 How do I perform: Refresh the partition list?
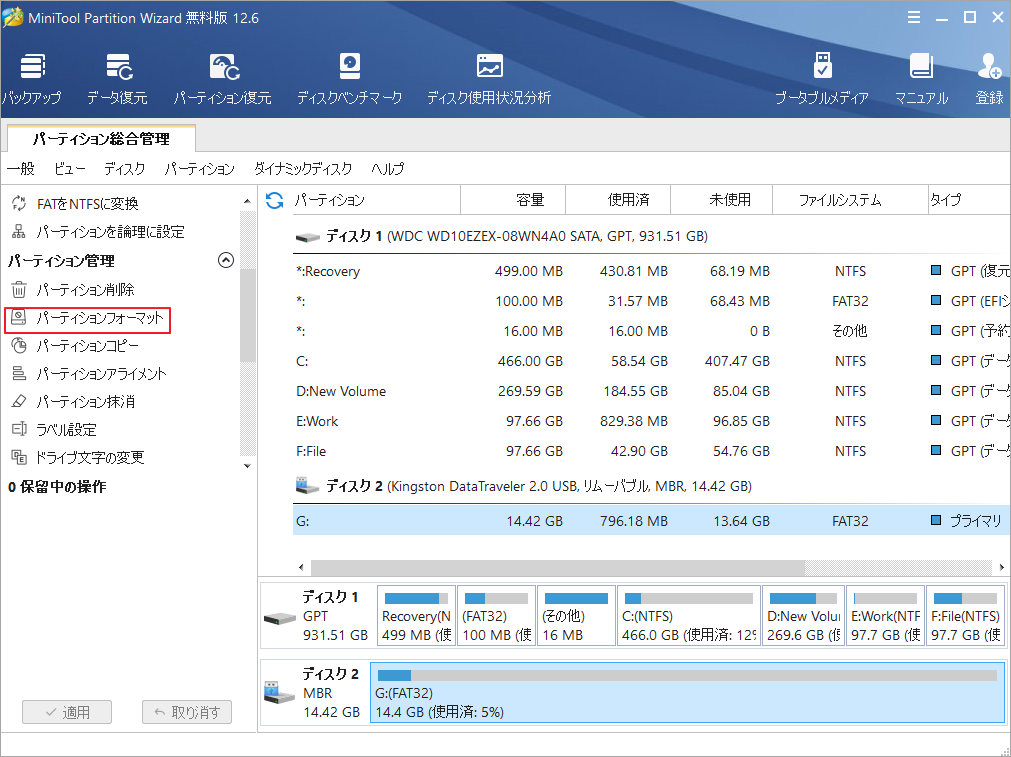[x=273, y=200]
